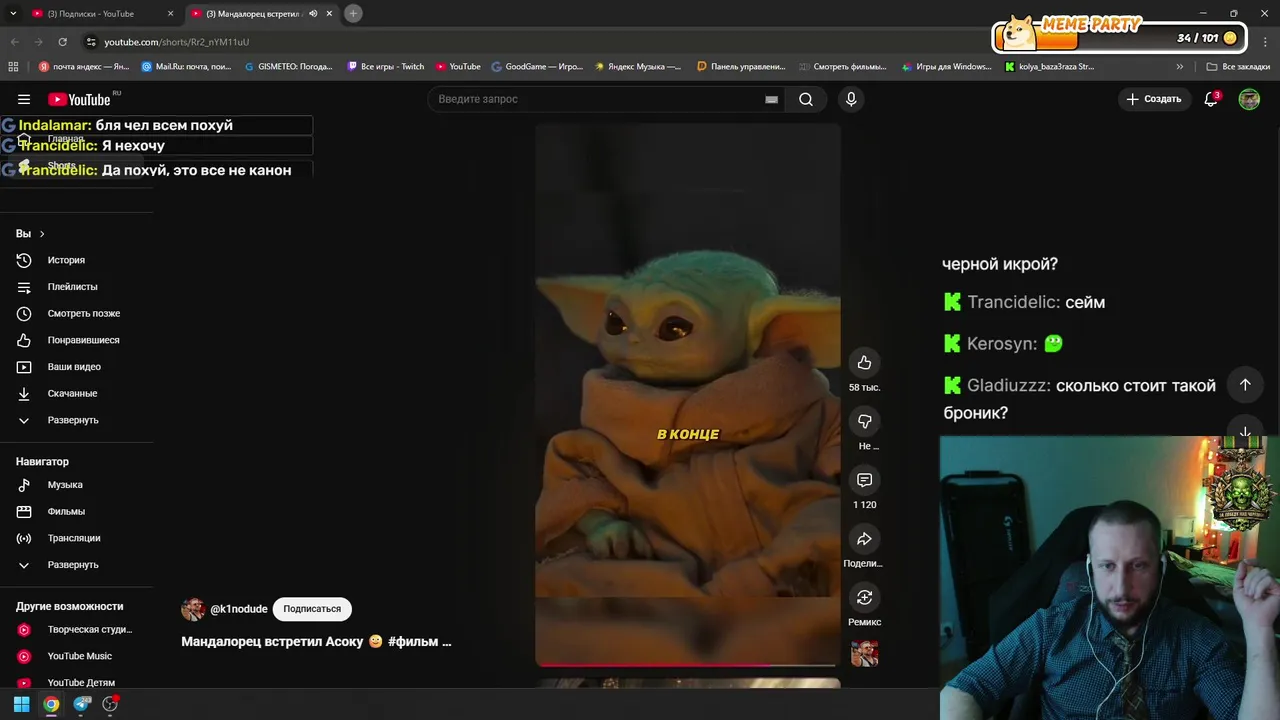Screen dimensions: 1280x720
Task: Click the Создать button
Action: (x=1154, y=99)
